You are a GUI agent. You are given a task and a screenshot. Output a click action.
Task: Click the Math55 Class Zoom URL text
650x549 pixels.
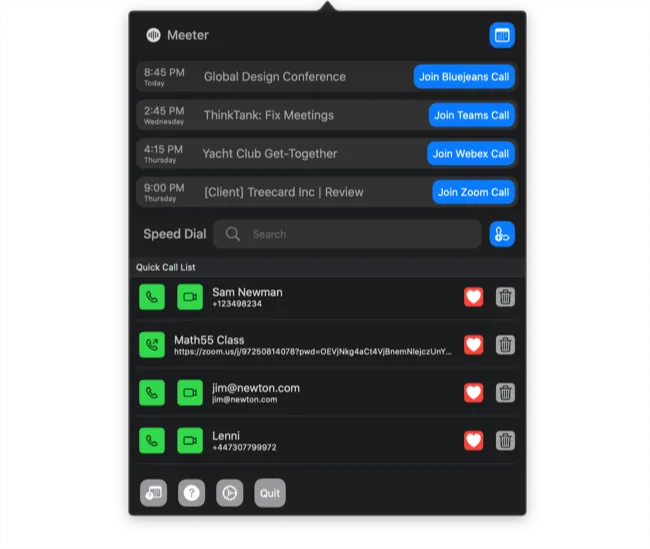[x=313, y=352]
